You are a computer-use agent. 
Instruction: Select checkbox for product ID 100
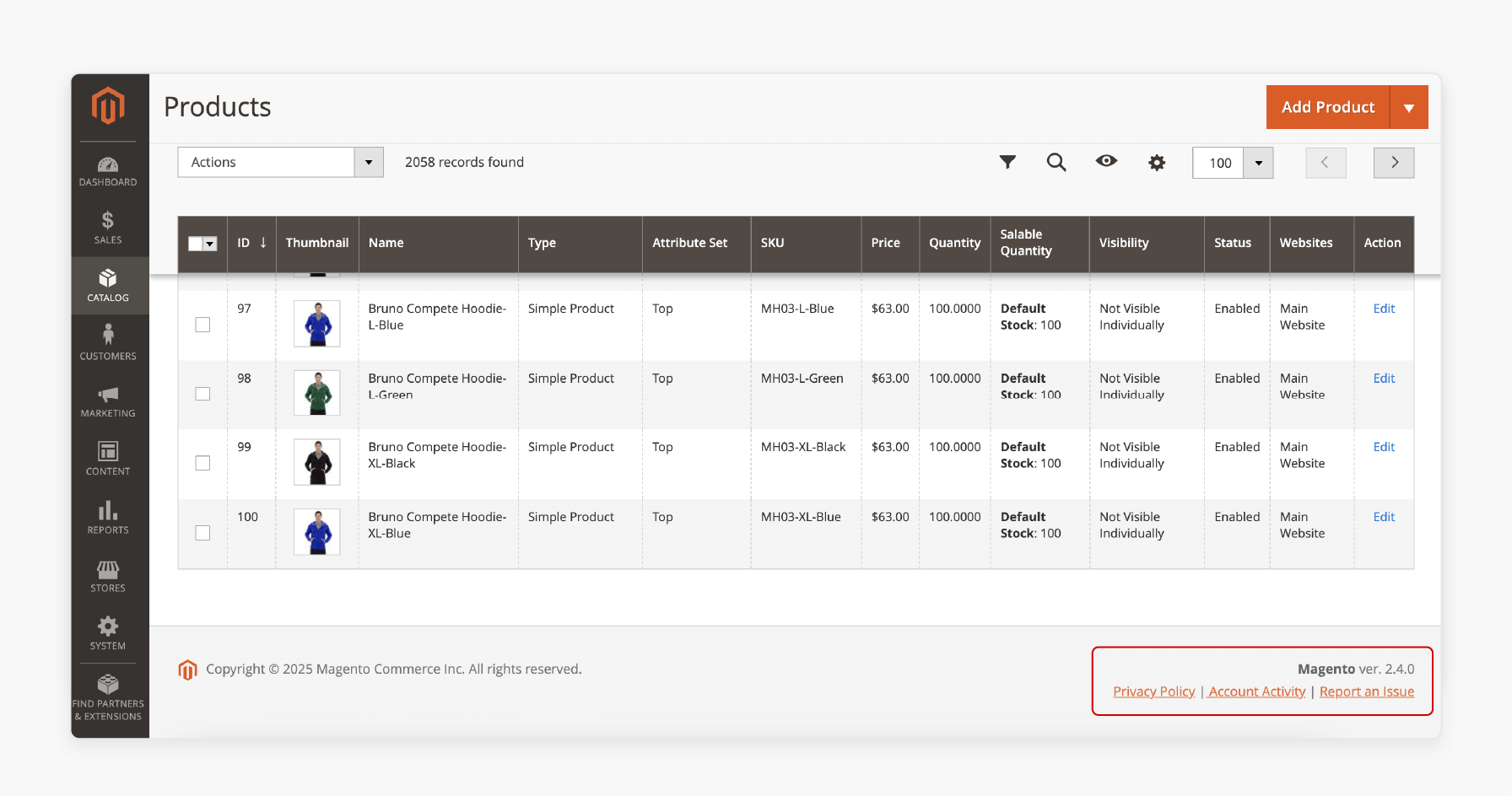(x=202, y=533)
